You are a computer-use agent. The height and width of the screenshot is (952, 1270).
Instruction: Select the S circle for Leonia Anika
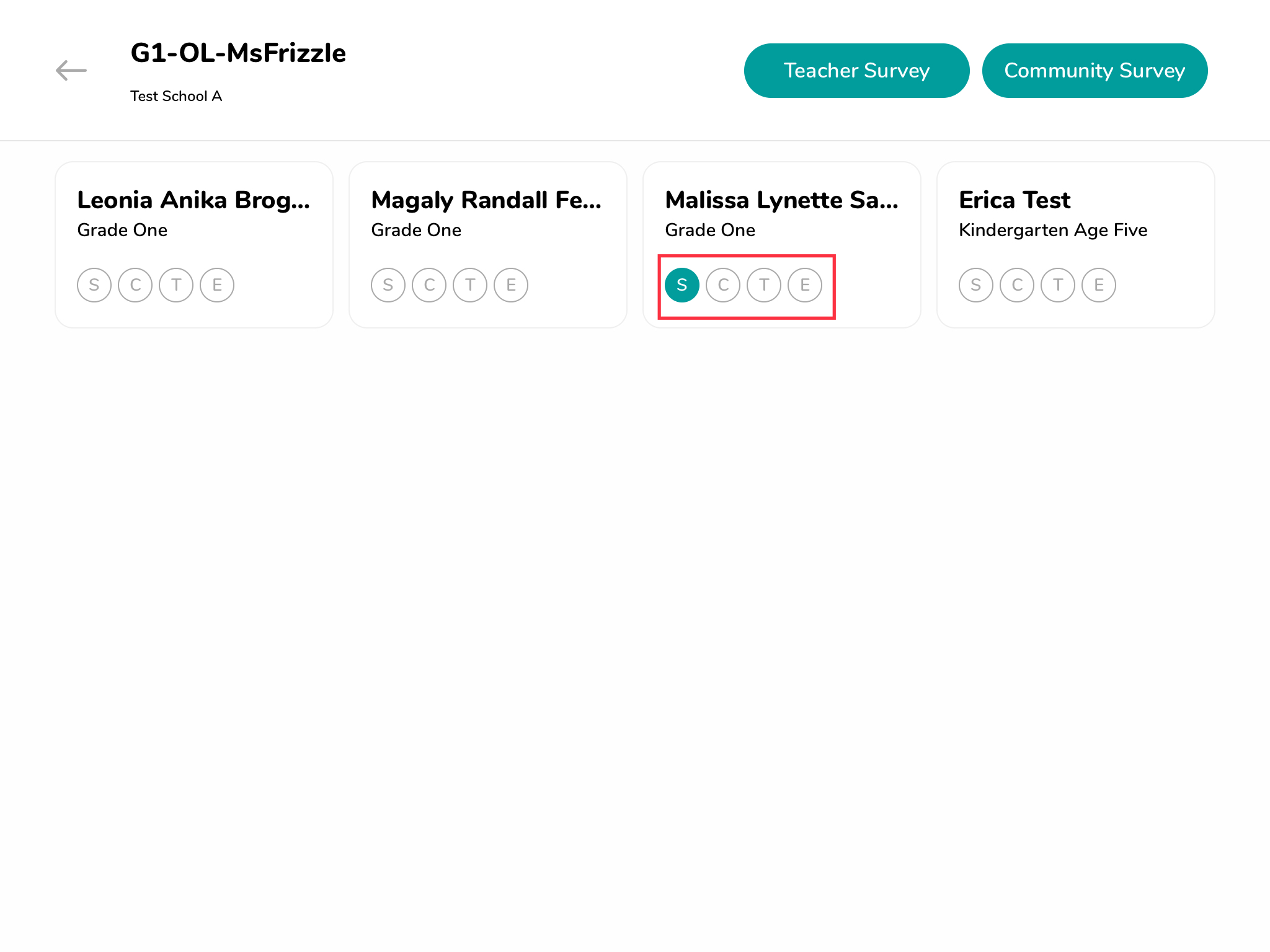[94, 285]
